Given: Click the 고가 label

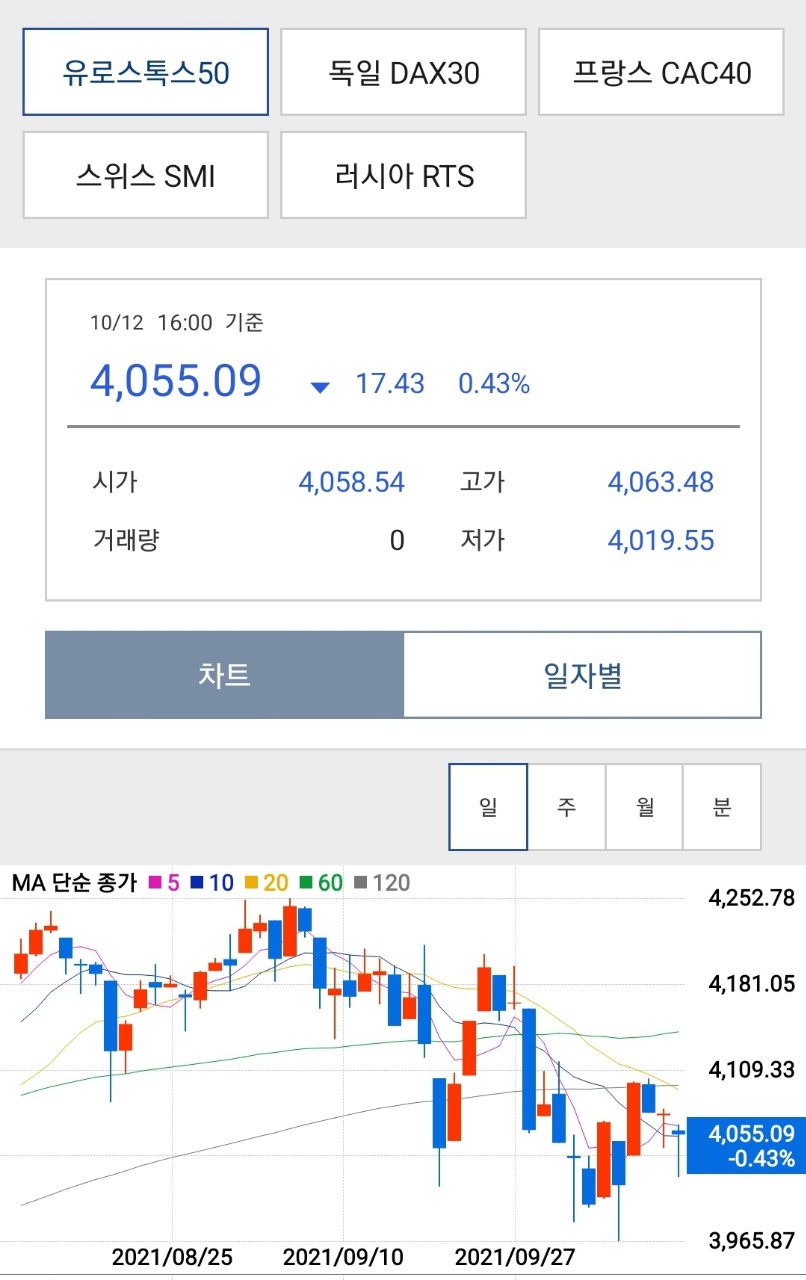Looking at the screenshot, I should (483, 483).
